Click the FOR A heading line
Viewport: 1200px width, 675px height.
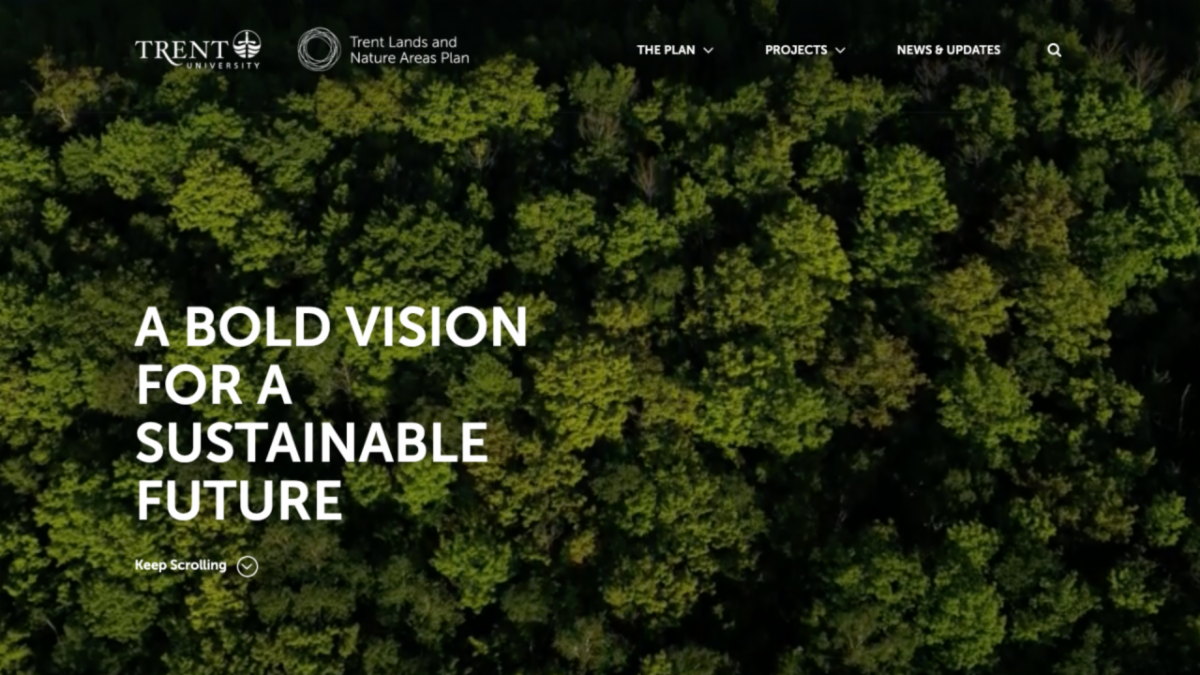(214, 385)
